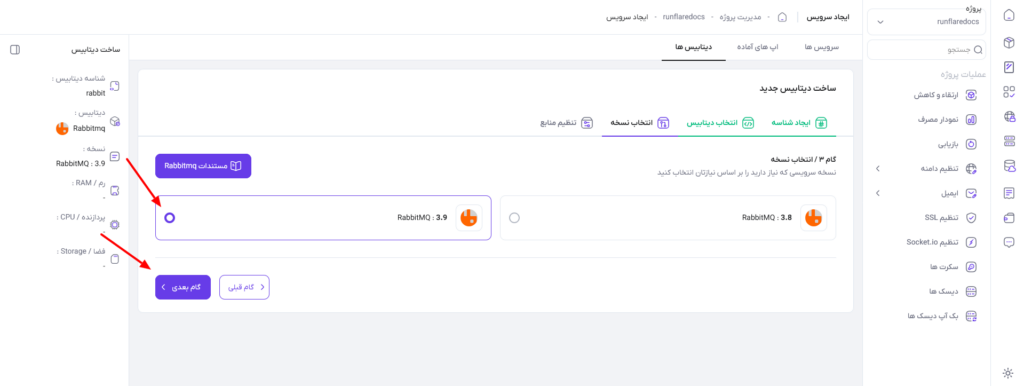Click the home icon on the right rail

(1009, 16)
